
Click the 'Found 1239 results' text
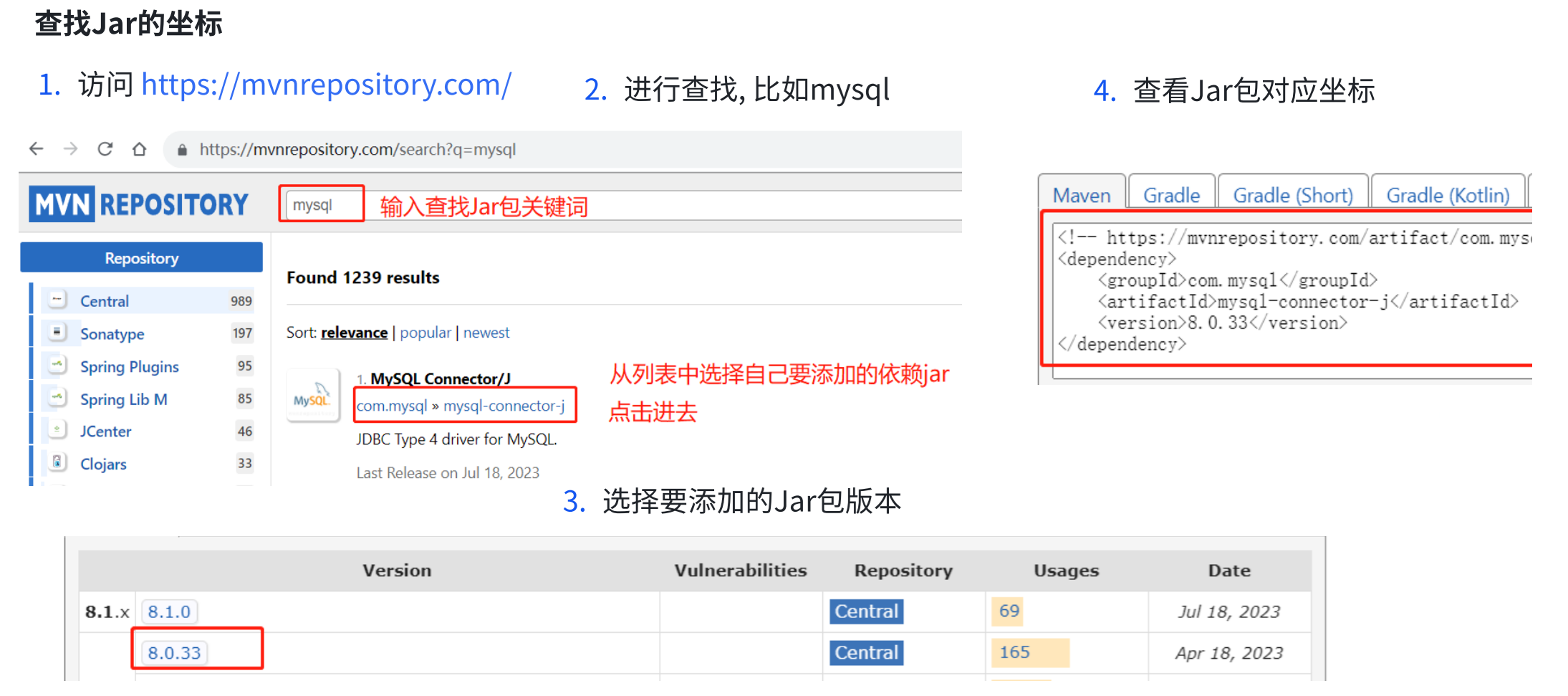(363, 277)
